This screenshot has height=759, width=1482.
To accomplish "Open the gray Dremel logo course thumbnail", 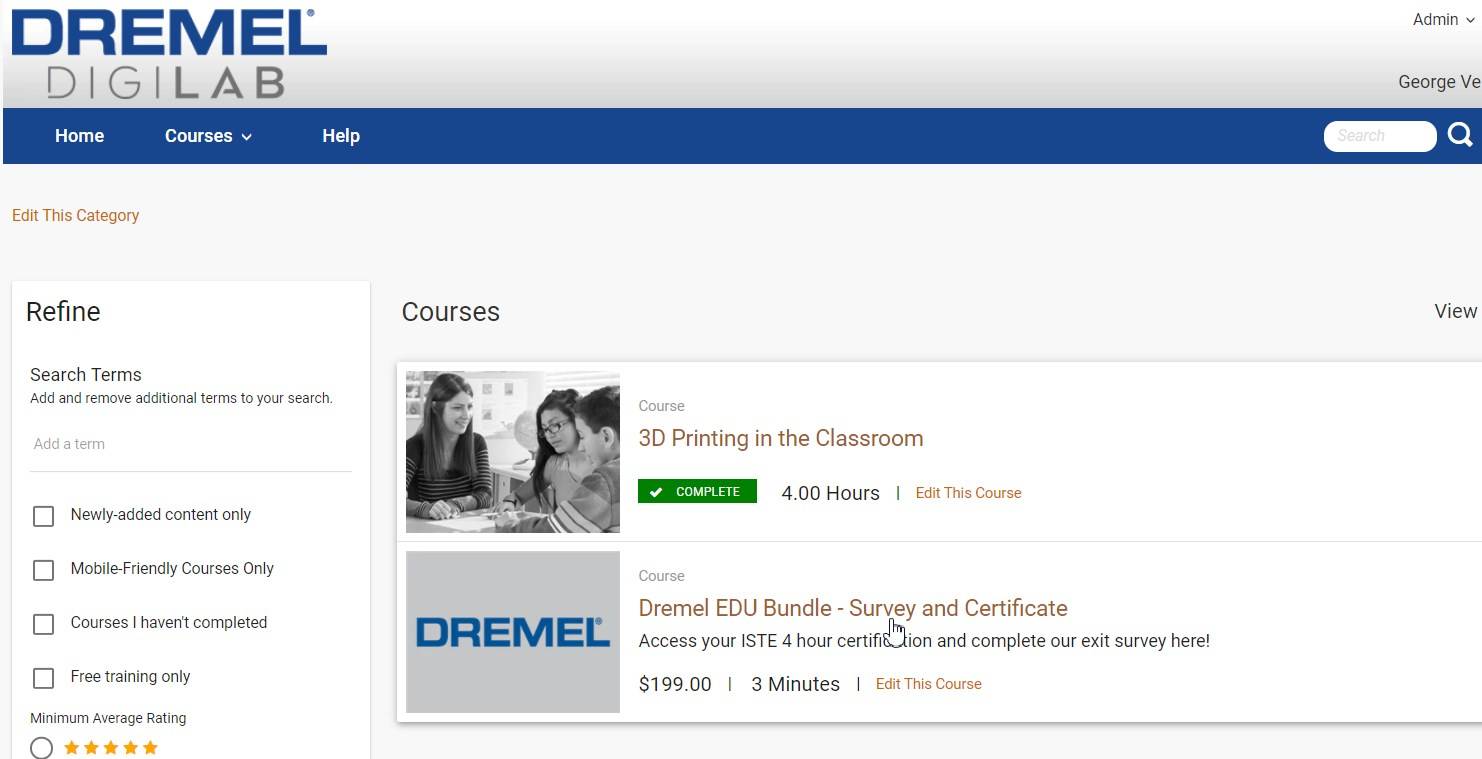I will click(x=513, y=632).
